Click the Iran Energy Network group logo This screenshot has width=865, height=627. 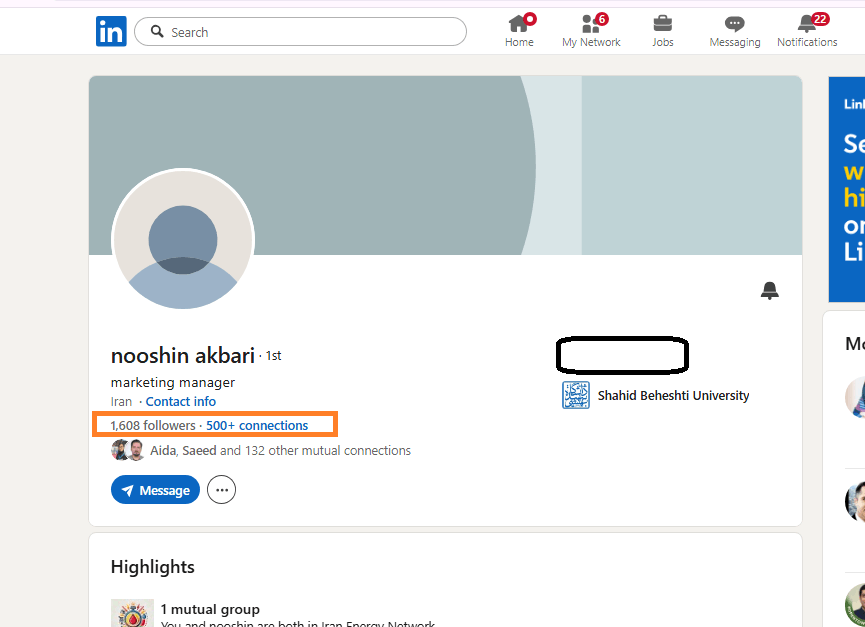pos(132,613)
